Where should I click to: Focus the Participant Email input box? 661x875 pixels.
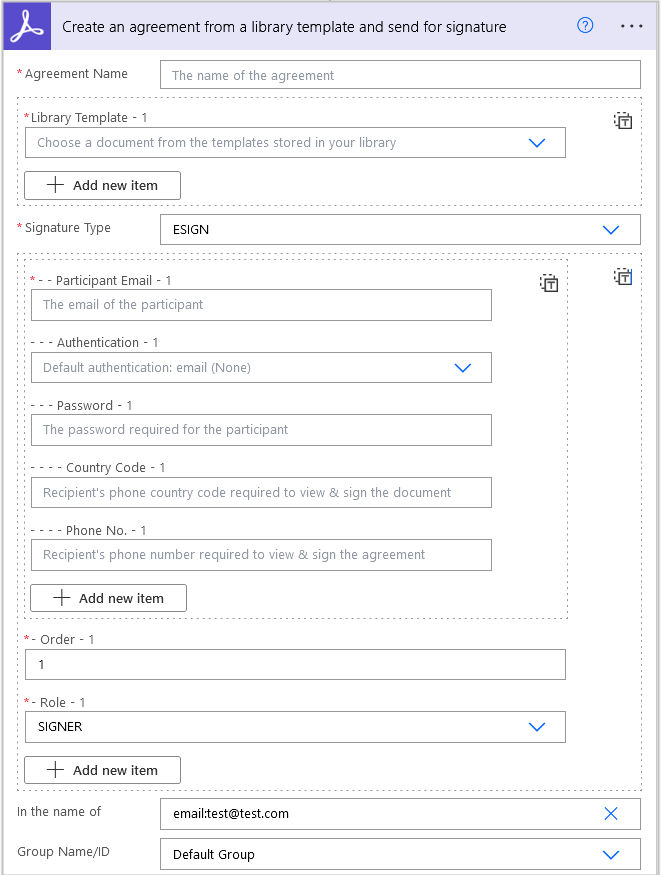[x=261, y=304]
